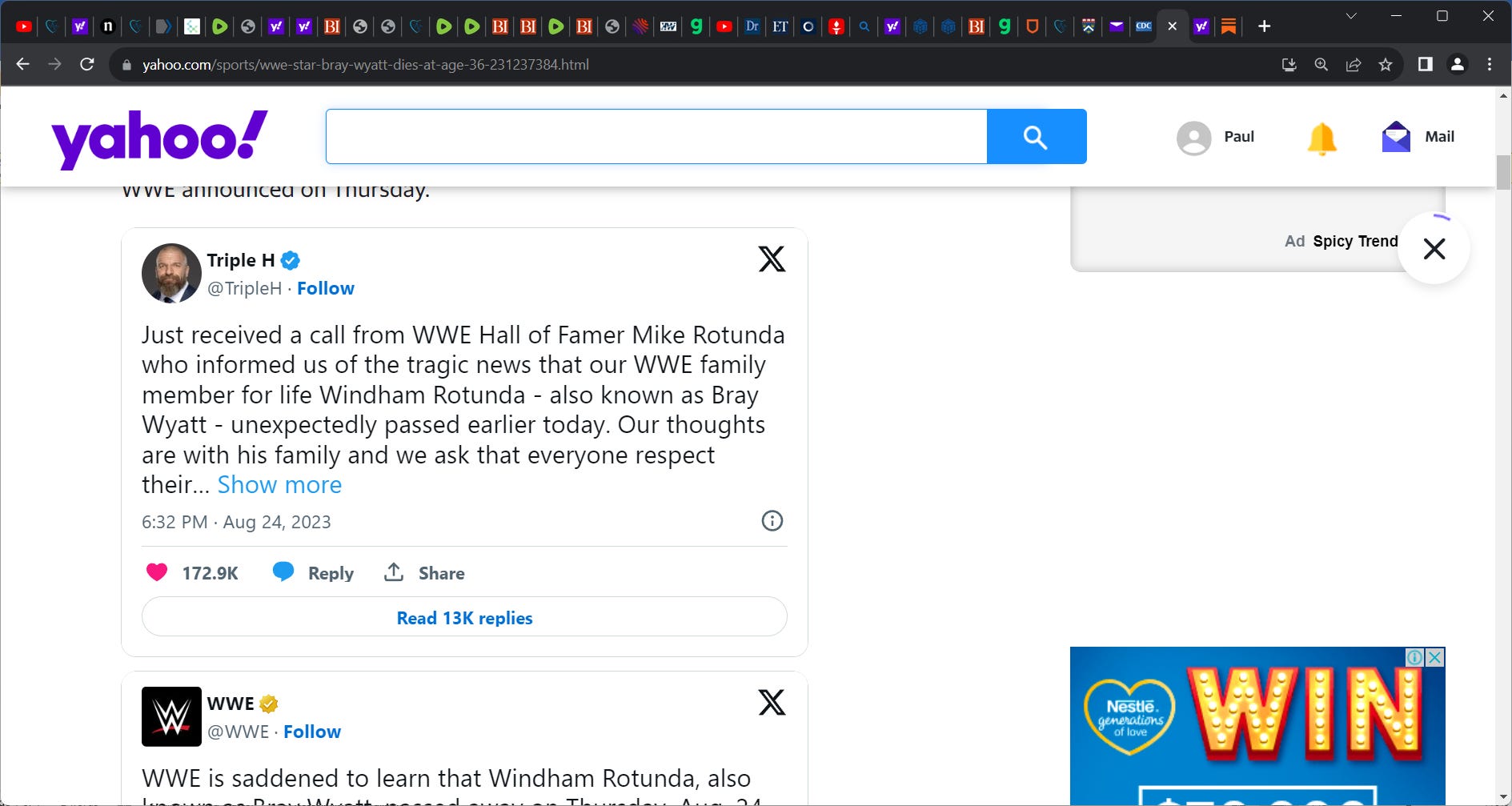Image resolution: width=1512 pixels, height=806 pixels.
Task: Click the tweet info circle icon
Action: click(x=772, y=521)
